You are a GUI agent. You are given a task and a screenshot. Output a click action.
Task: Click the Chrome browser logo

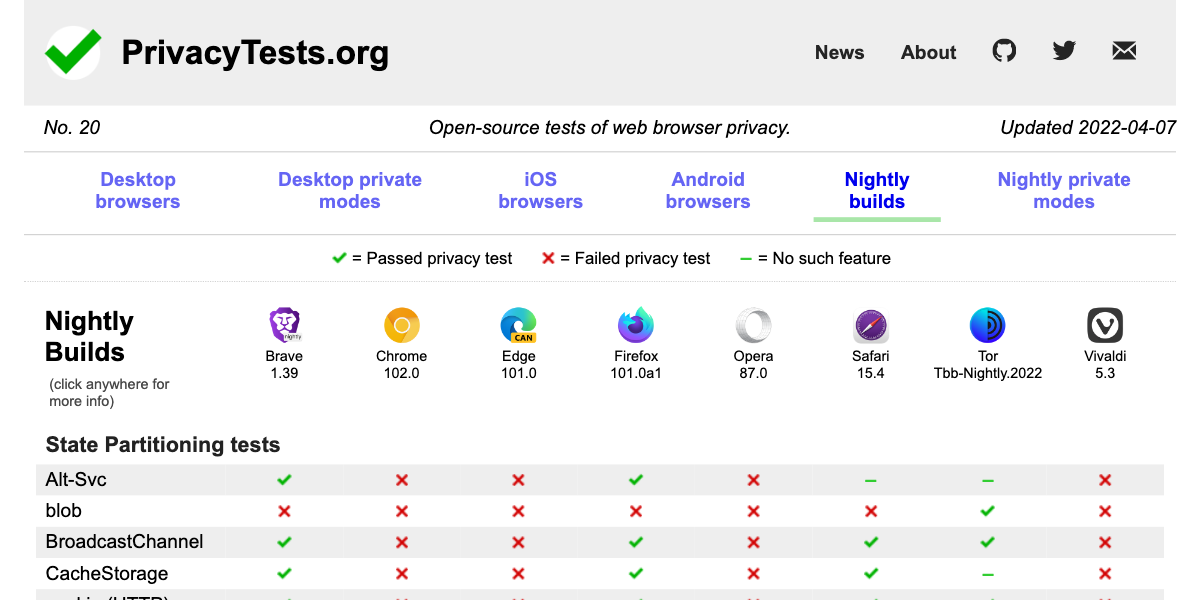(x=401, y=325)
